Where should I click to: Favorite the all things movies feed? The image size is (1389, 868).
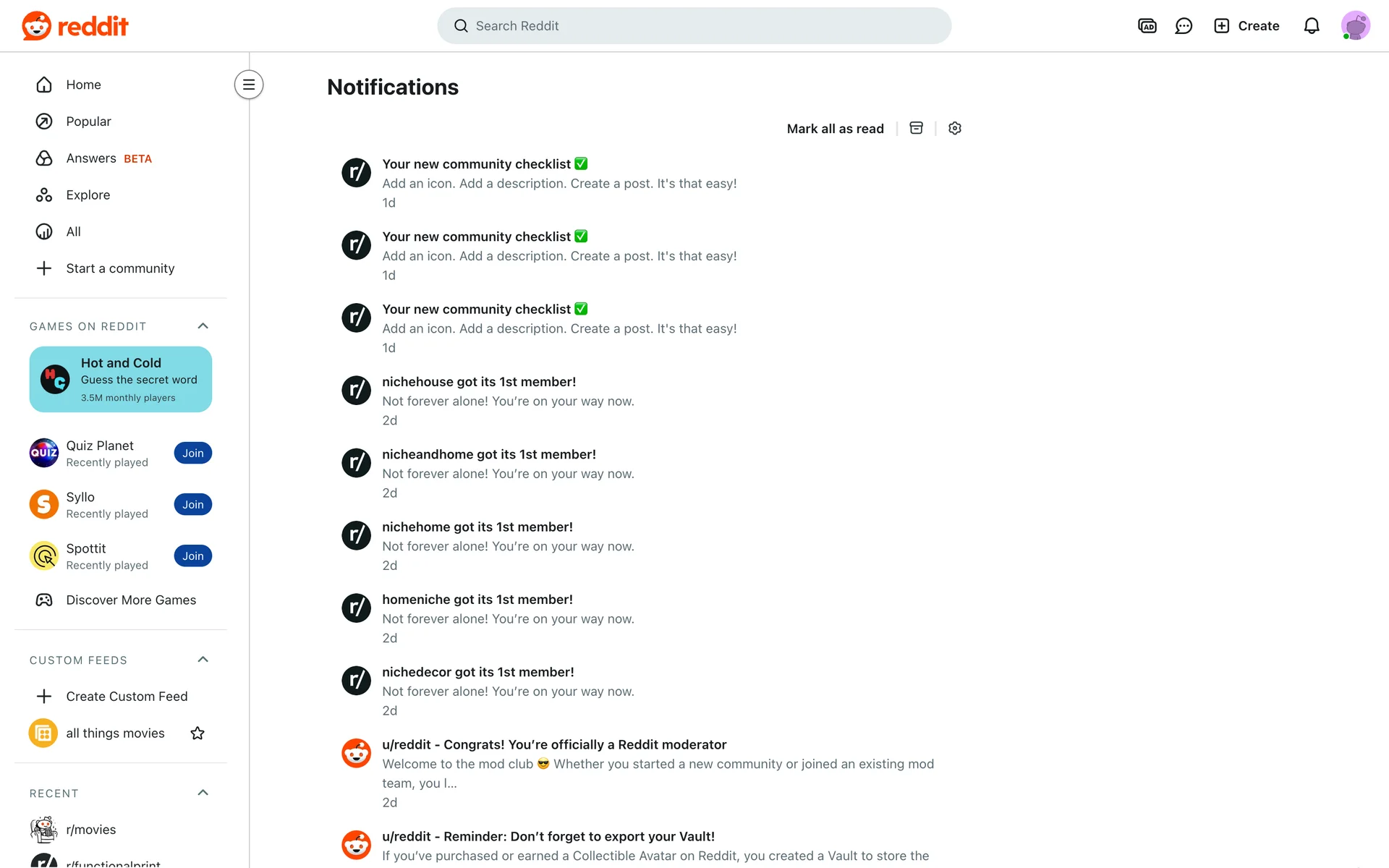pyautogui.click(x=197, y=733)
